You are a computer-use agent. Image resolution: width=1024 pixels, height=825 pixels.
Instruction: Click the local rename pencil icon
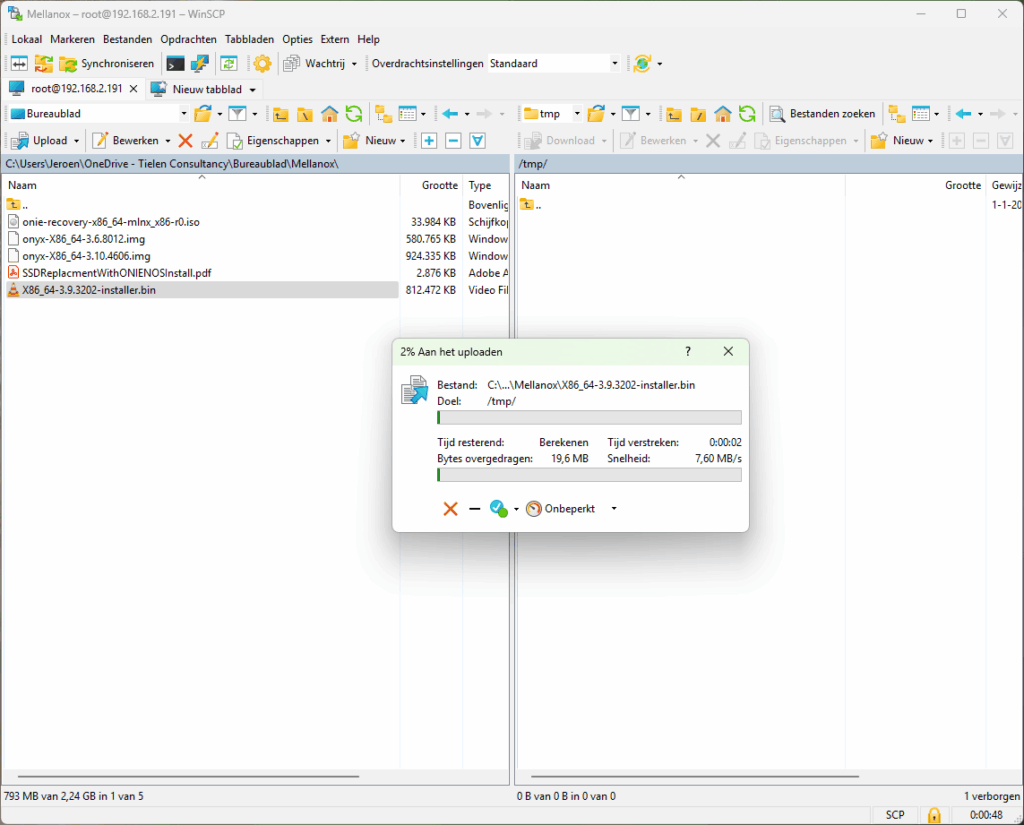[x=210, y=140]
